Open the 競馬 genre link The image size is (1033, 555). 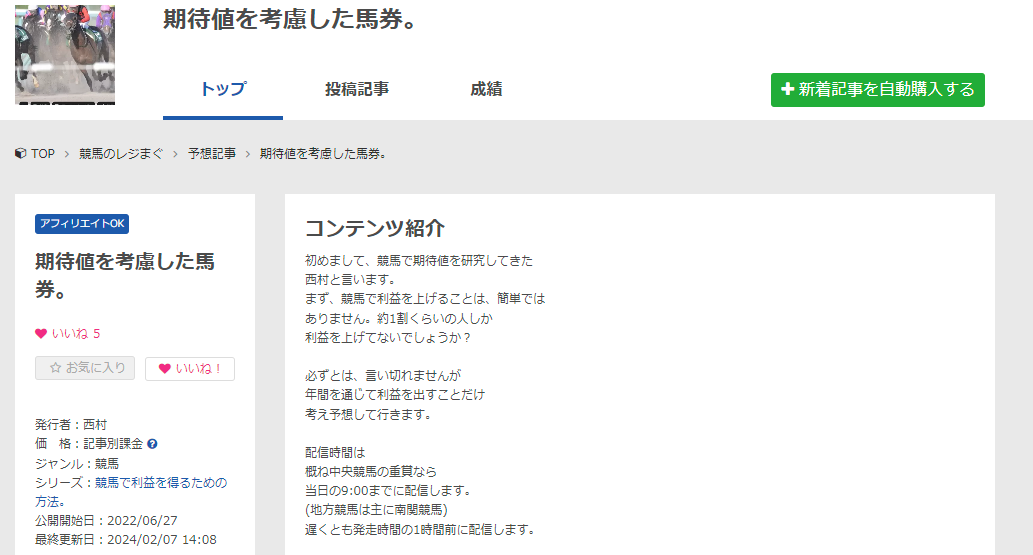tap(107, 464)
